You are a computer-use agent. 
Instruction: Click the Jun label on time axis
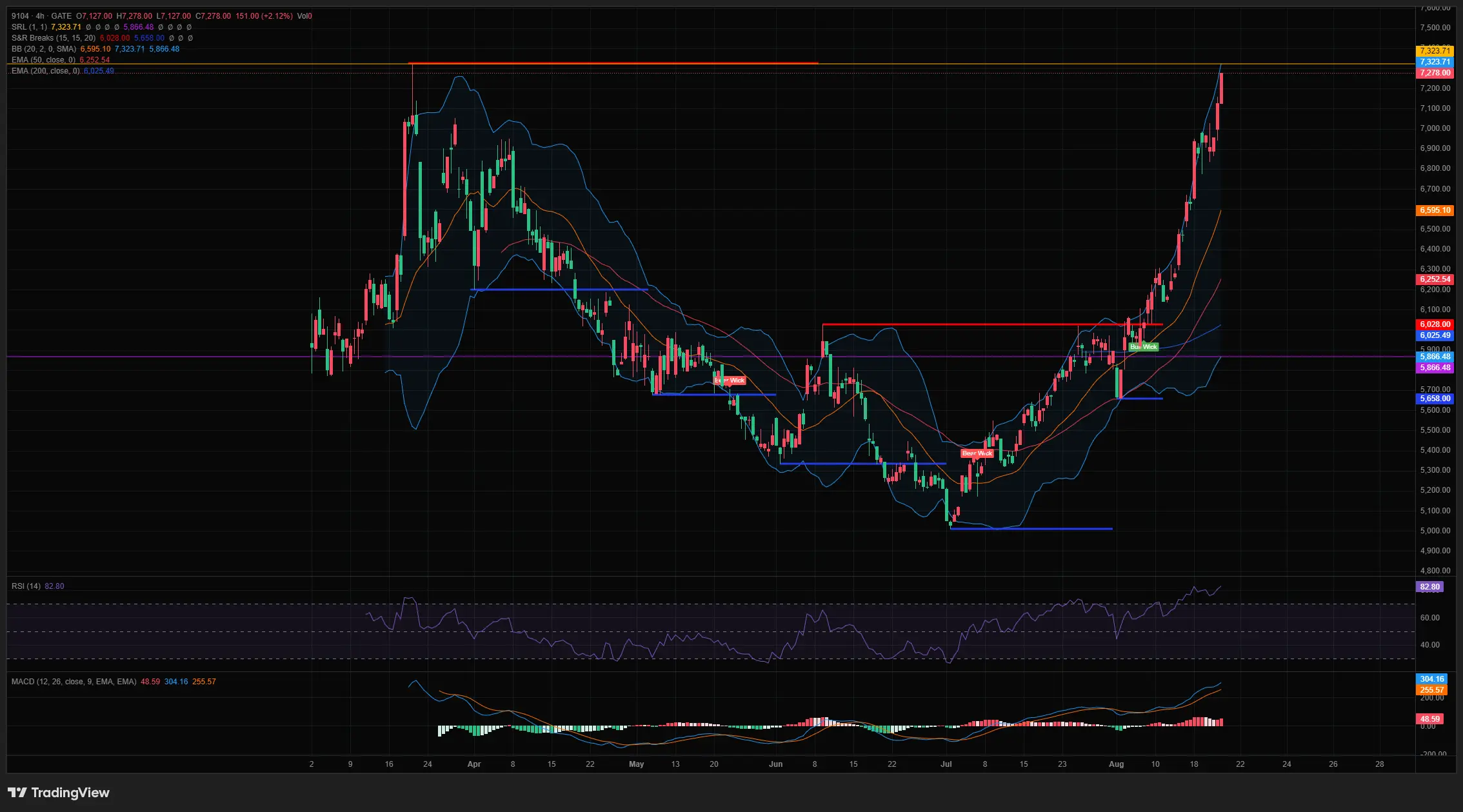pos(776,764)
